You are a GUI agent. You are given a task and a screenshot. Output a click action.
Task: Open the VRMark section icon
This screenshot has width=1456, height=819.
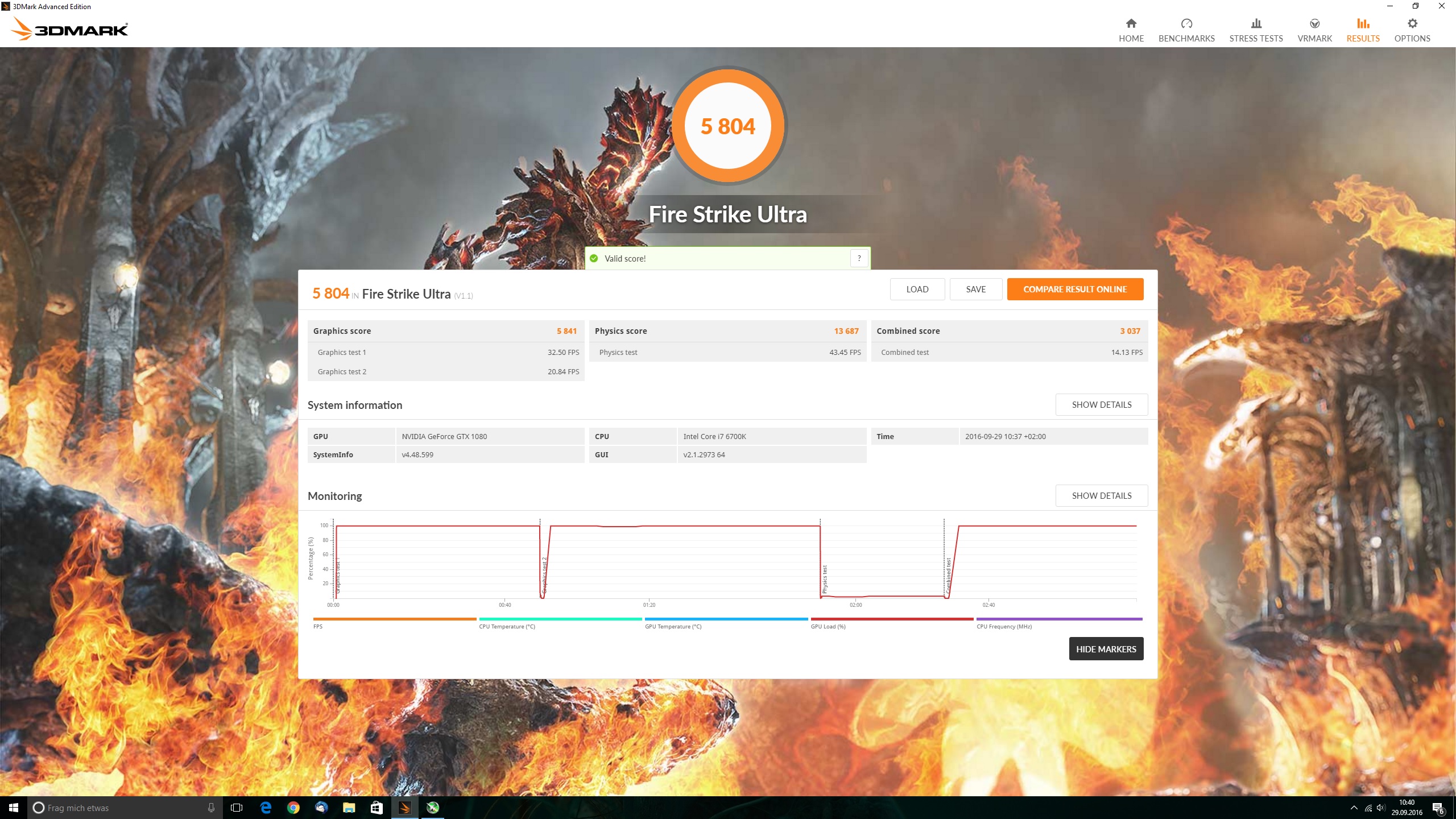point(1314,24)
